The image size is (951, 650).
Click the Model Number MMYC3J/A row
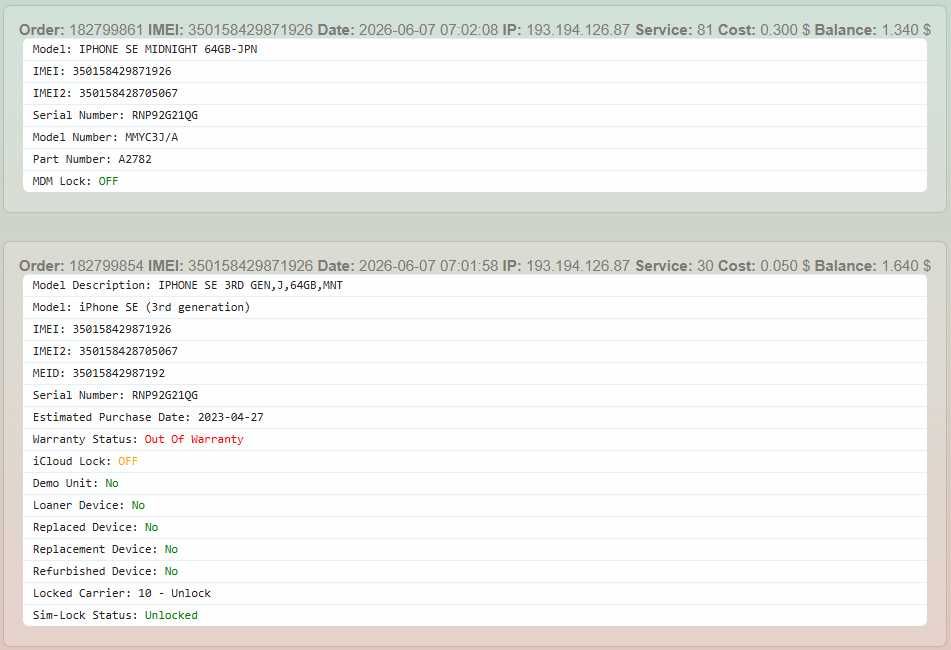[475, 137]
